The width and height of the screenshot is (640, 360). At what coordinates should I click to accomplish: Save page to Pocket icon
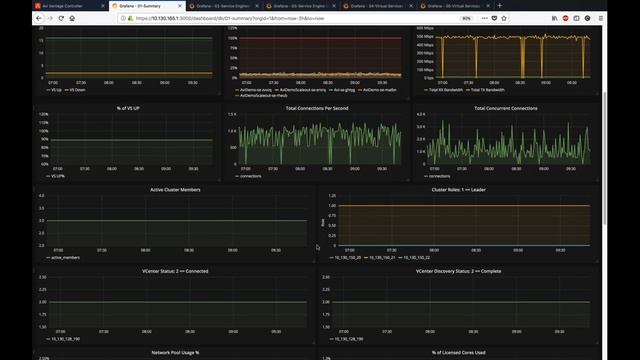[x=494, y=18]
